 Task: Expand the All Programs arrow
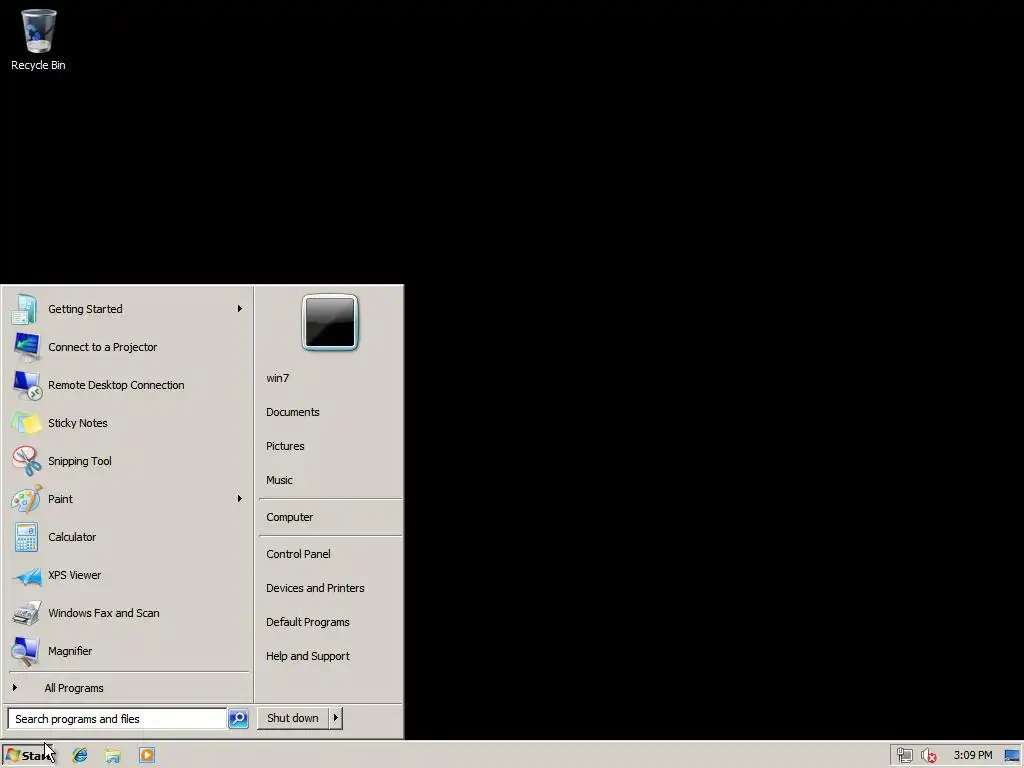(15, 688)
